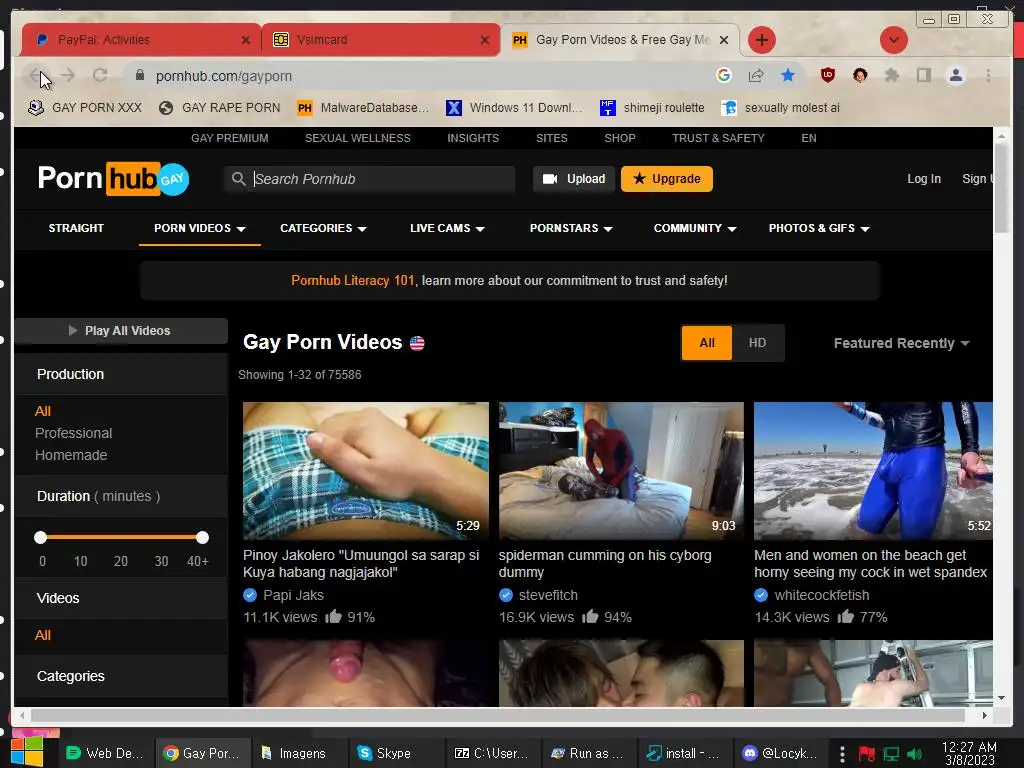This screenshot has width=1024, height=768.
Task: Expand the PHOTOS & GIFS dropdown
Action: 819,228
